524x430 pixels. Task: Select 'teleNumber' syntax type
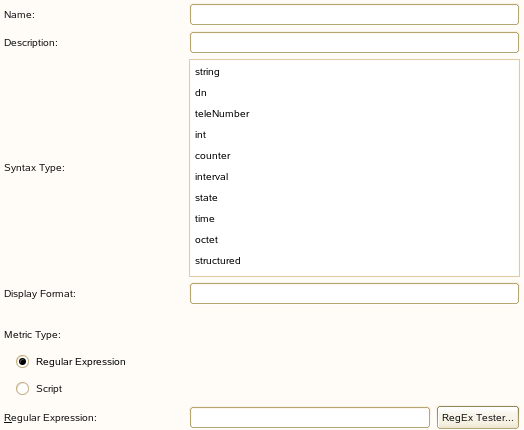[354, 114]
